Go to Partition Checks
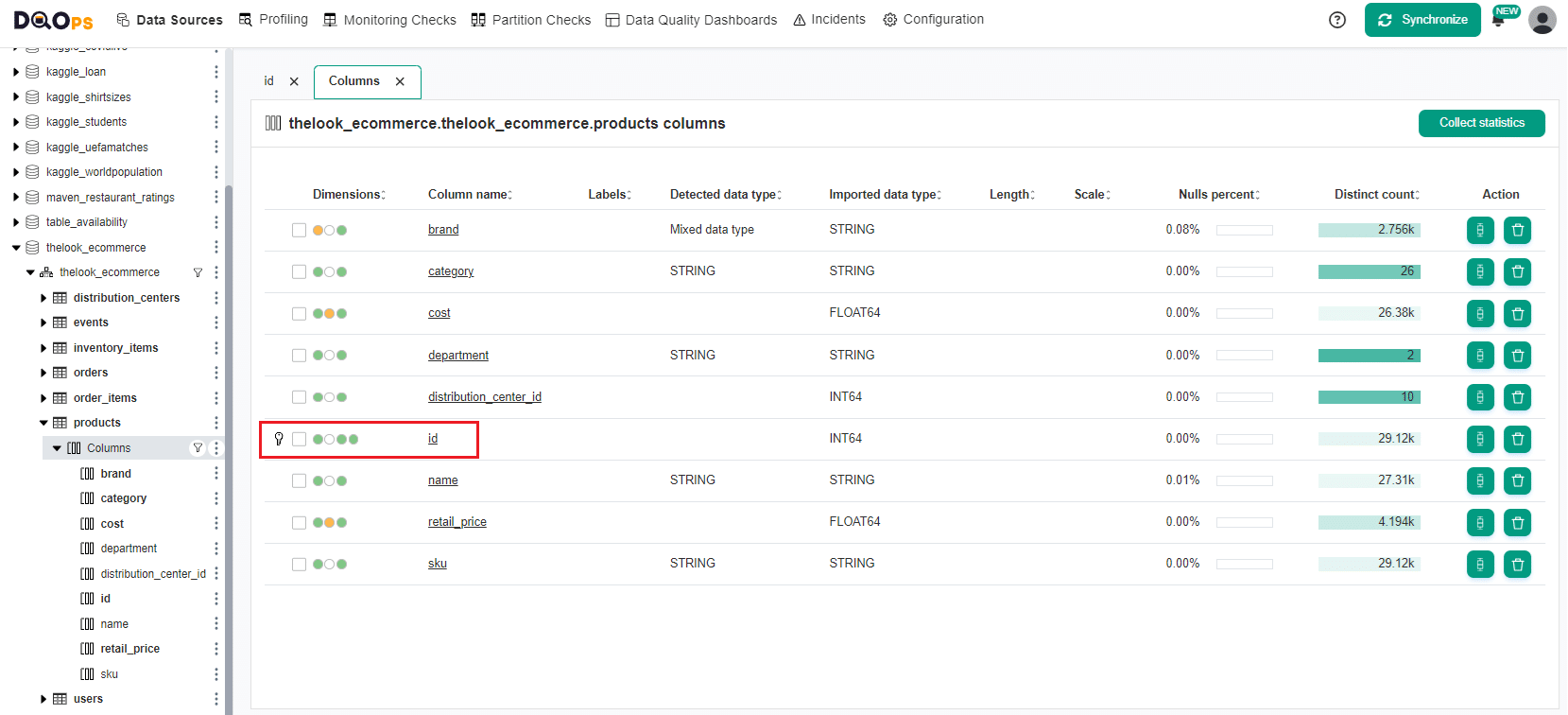This screenshot has width=1568, height=715. pyautogui.click(x=531, y=20)
